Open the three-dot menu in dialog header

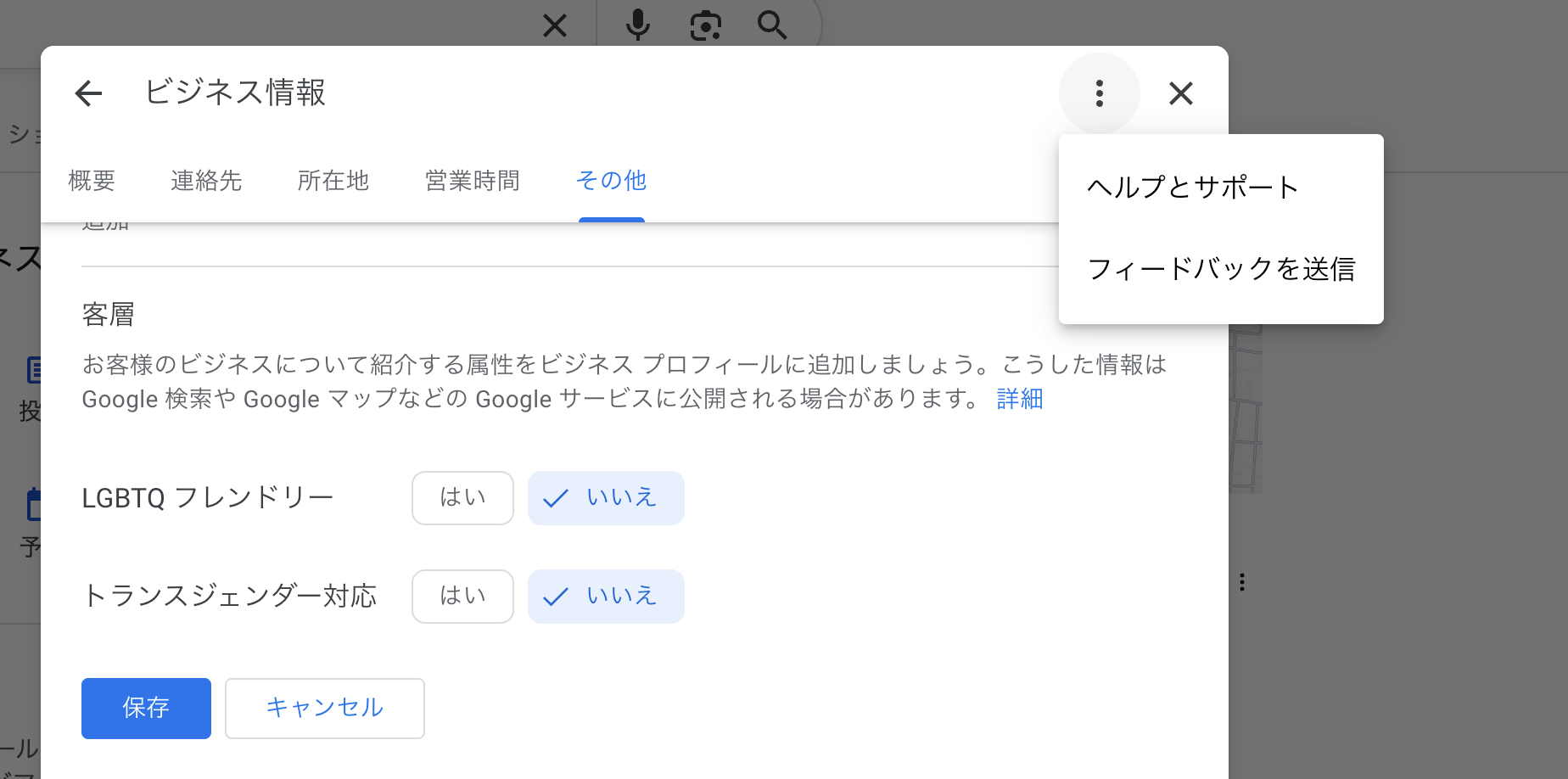pos(1099,93)
